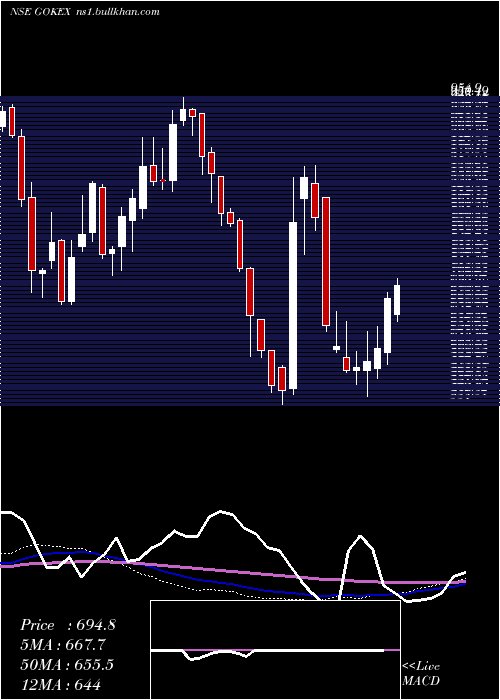500x700 pixels.
Task: Click the <<Live MACD label
Action: pos(421,673)
